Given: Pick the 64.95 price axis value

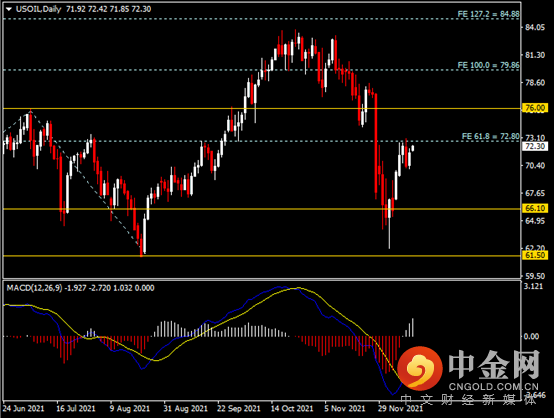Looking at the screenshot, I should click(x=535, y=221).
